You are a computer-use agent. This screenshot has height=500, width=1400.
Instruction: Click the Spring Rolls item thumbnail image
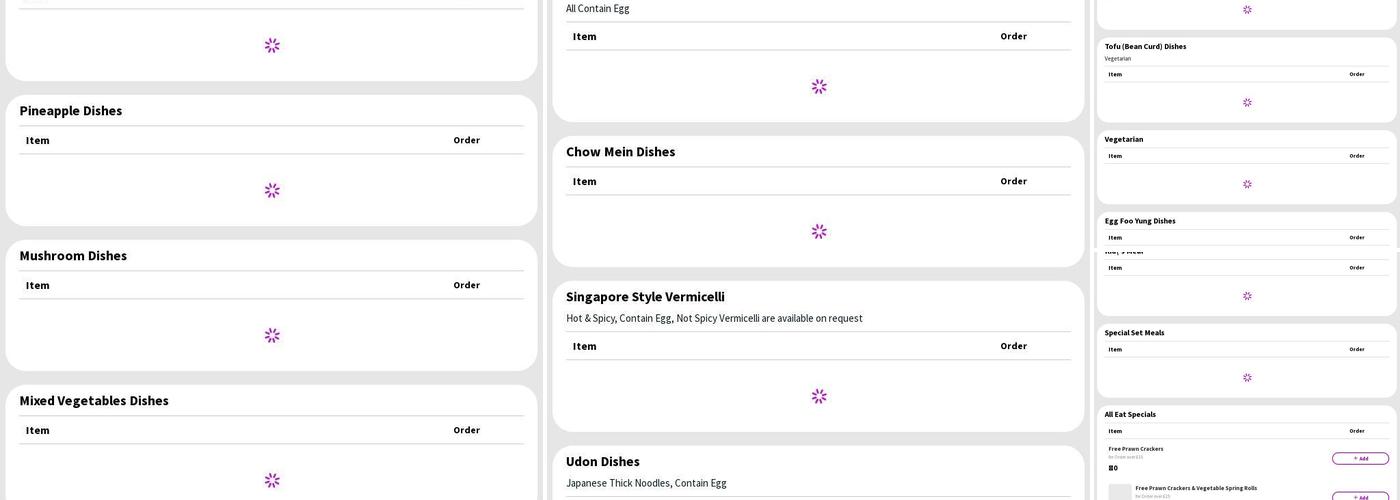[1120, 492]
